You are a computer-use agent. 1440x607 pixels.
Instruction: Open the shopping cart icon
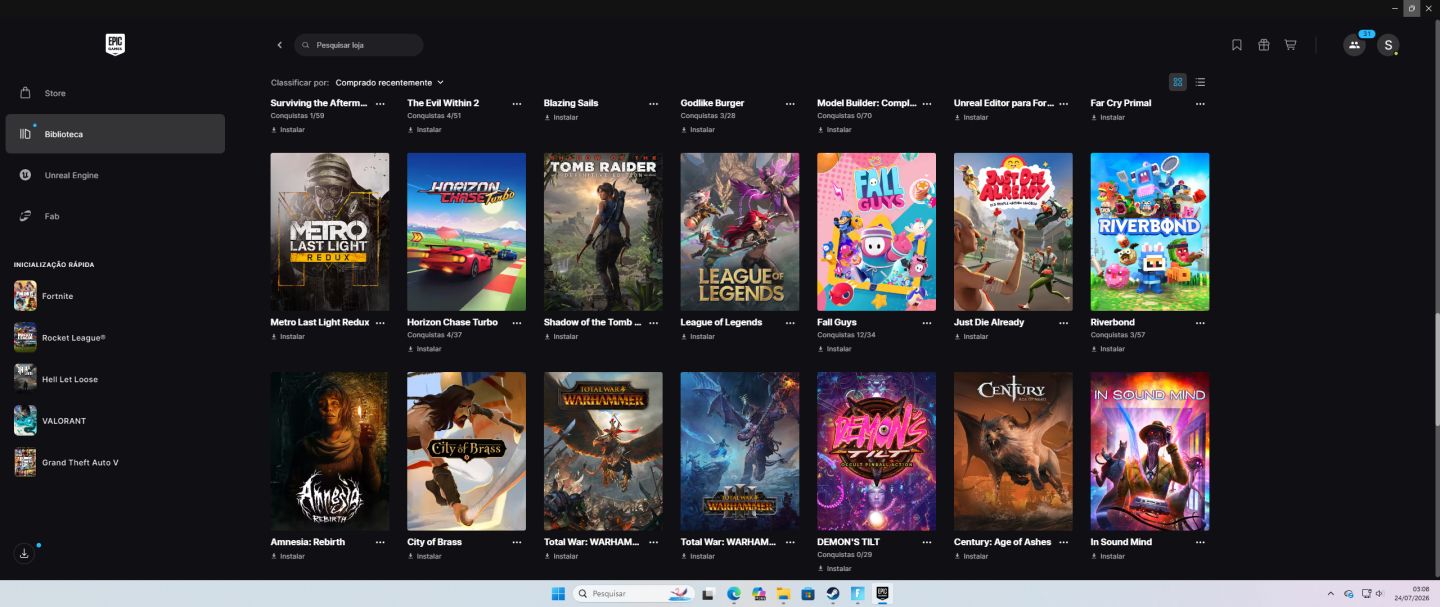click(x=1290, y=45)
